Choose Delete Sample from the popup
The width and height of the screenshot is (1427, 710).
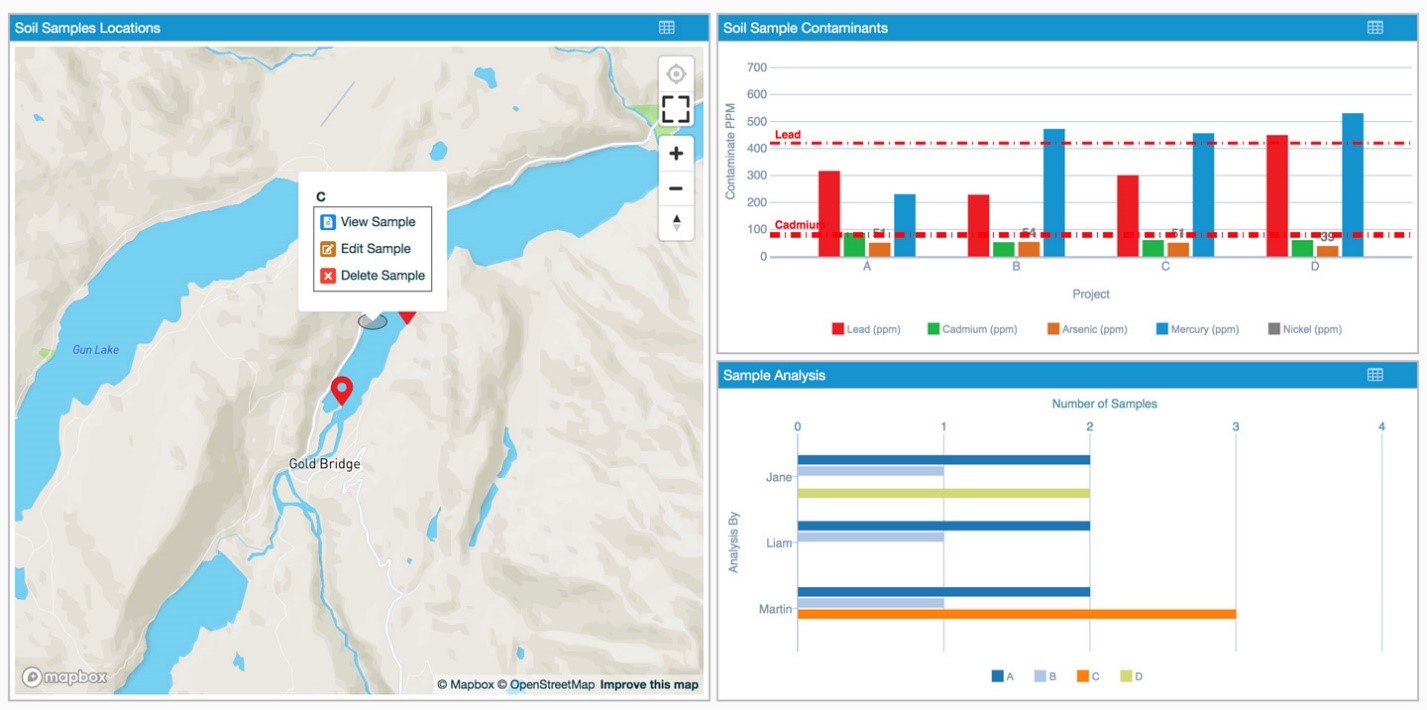[382, 276]
